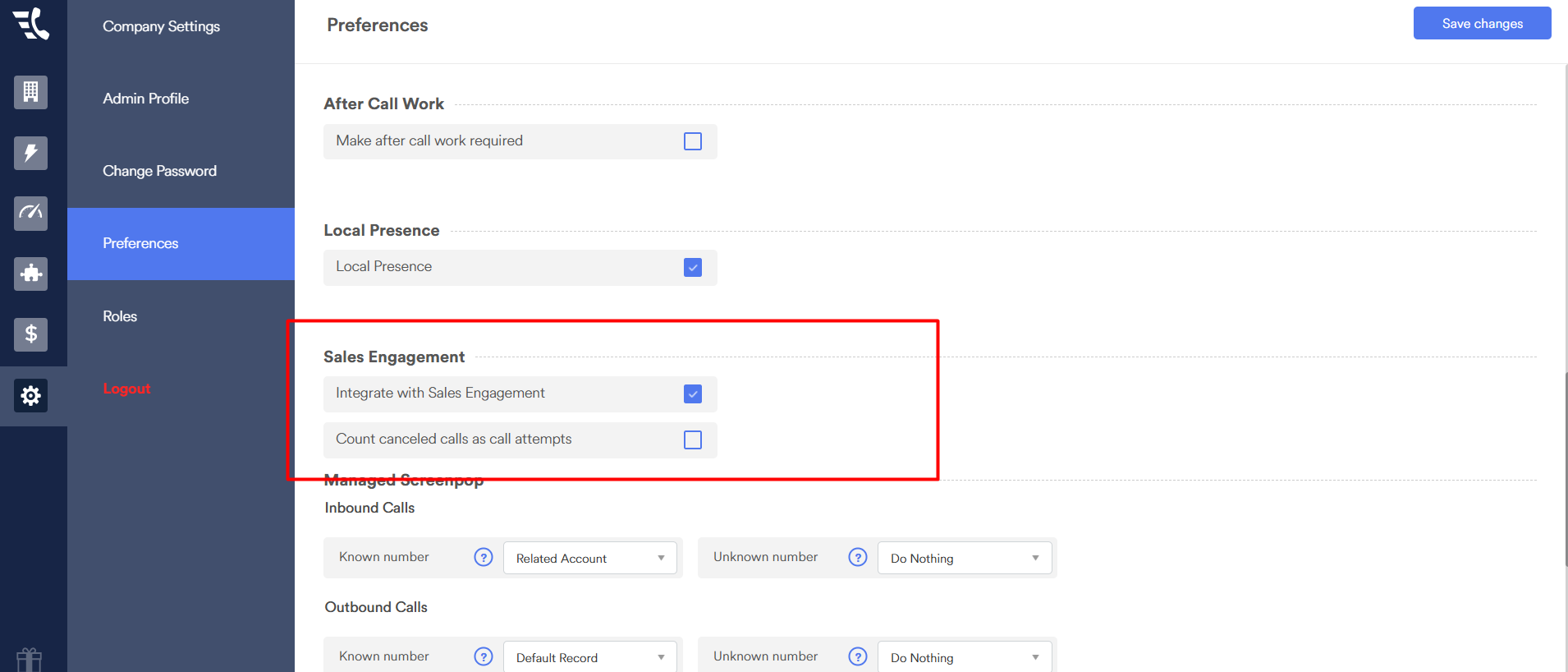Screen dimensions: 1568x672
Task: Expand the Default Record dropdown
Action: (589, 657)
